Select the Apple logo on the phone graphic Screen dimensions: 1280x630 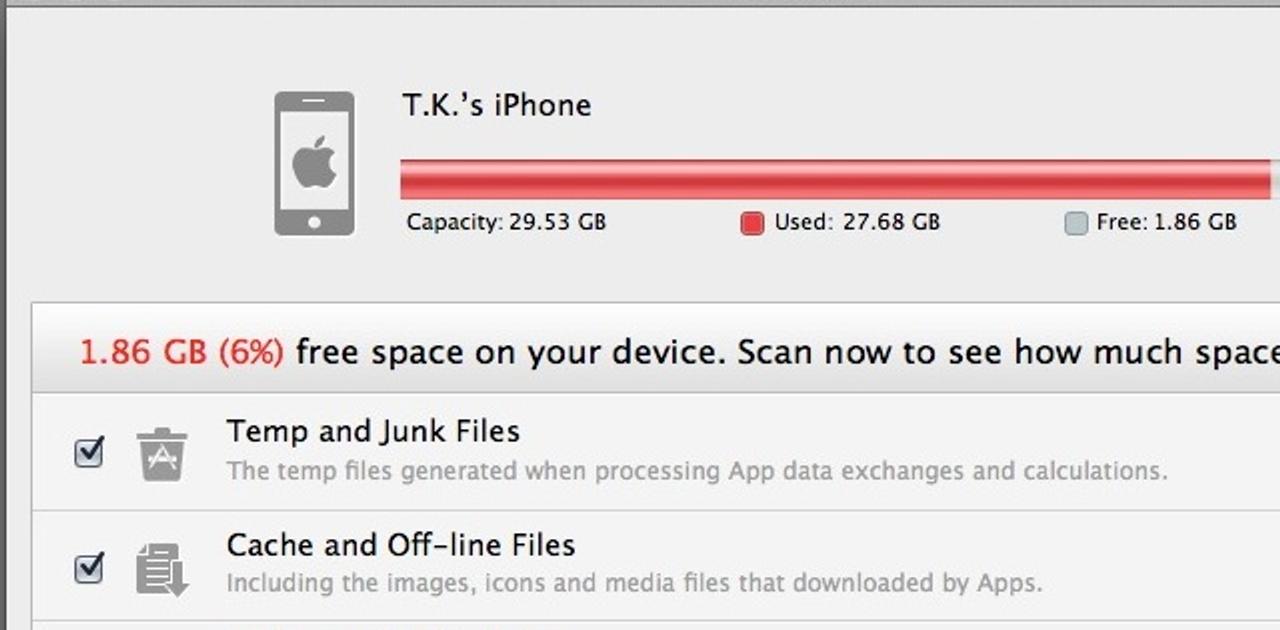pyautogui.click(x=314, y=162)
